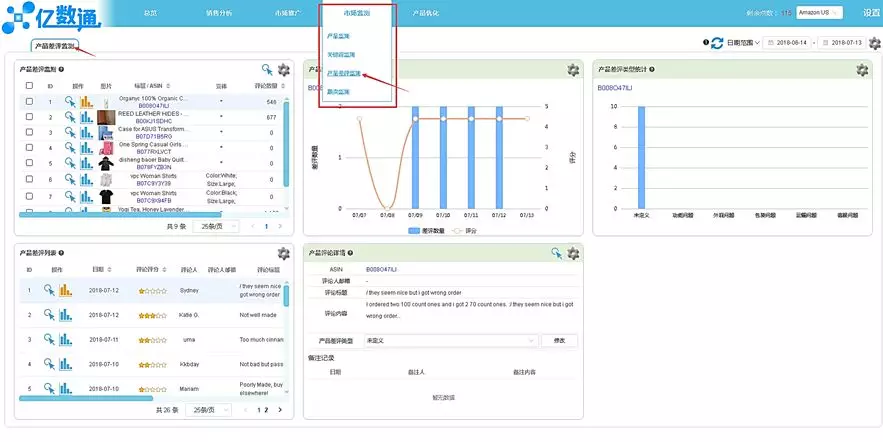
Task: Select 产品差评监测 in the open dropdown menu
Action: coord(345,73)
